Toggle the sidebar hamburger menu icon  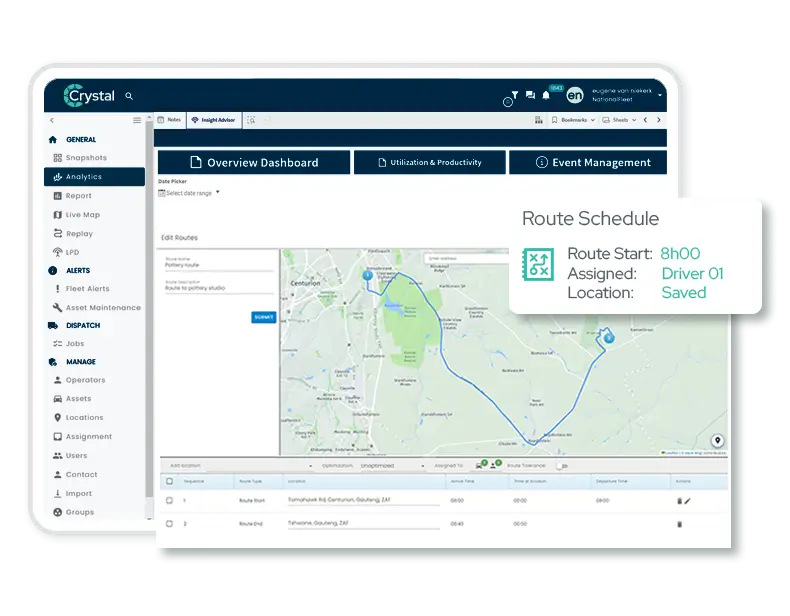point(137,120)
